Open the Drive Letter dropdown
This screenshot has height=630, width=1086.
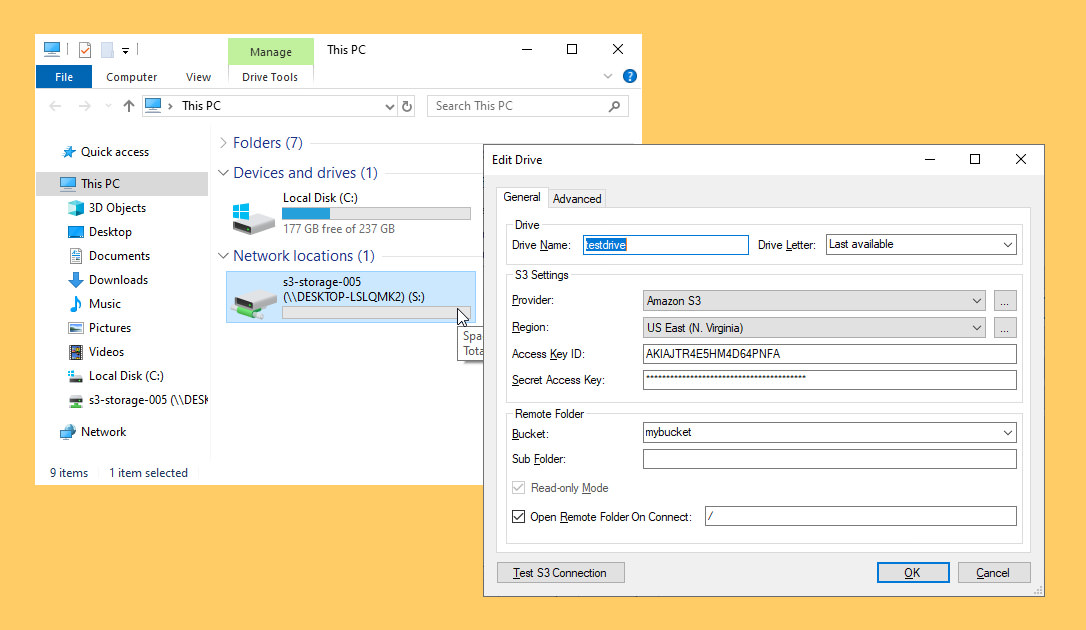tap(920, 244)
